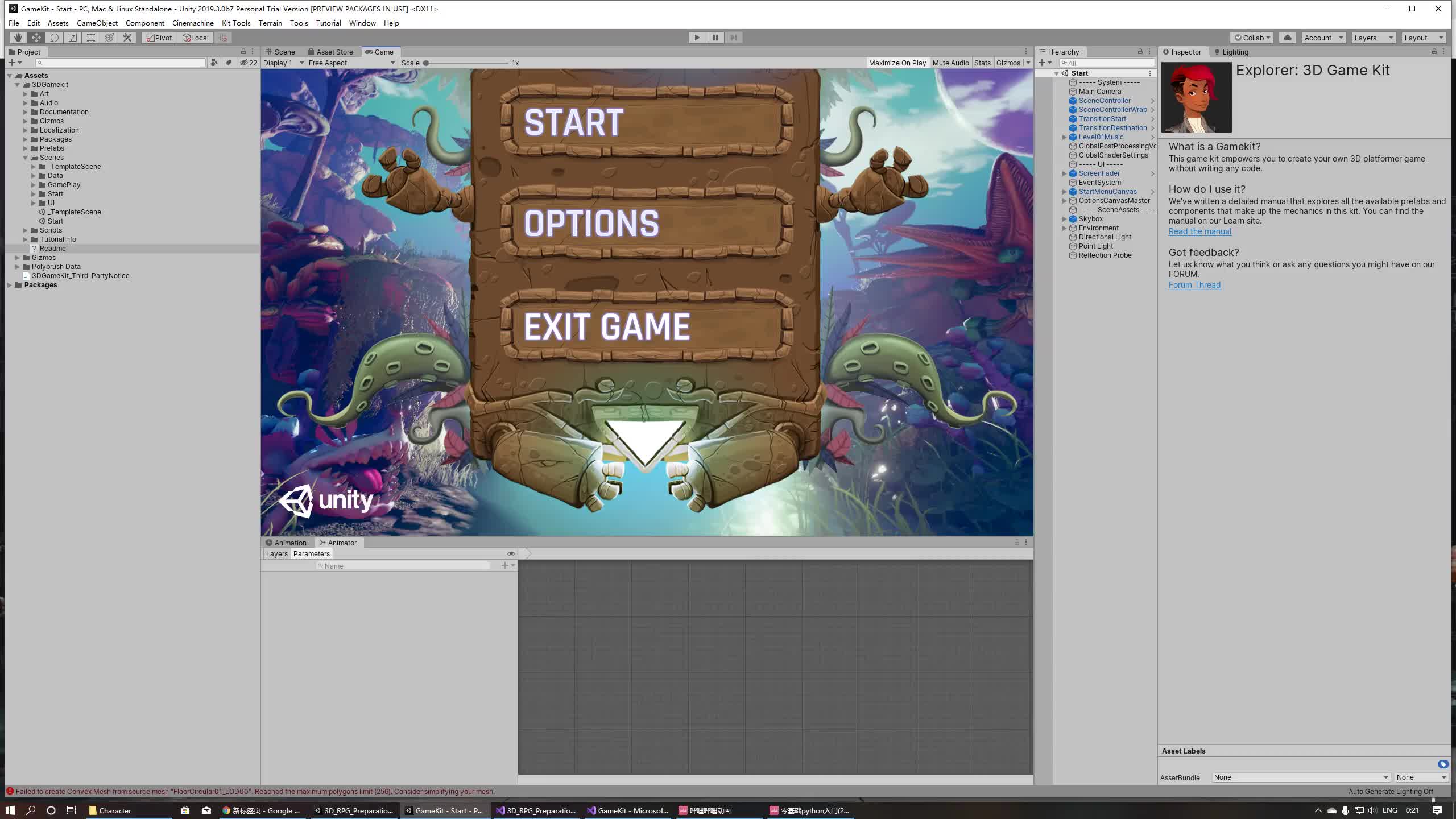Open the cloud services icon
1456x819 pixels.
pyautogui.click(x=1287, y=38)
